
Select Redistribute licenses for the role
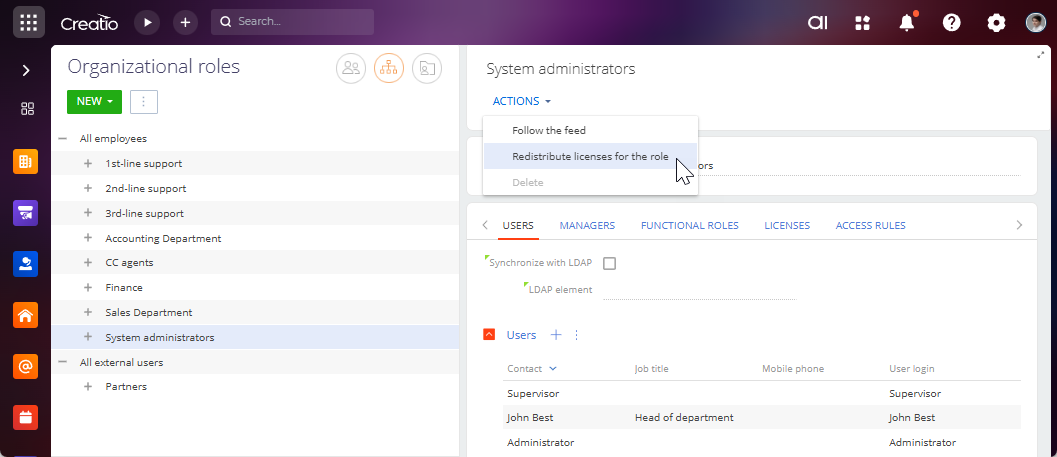click(589, 157)
